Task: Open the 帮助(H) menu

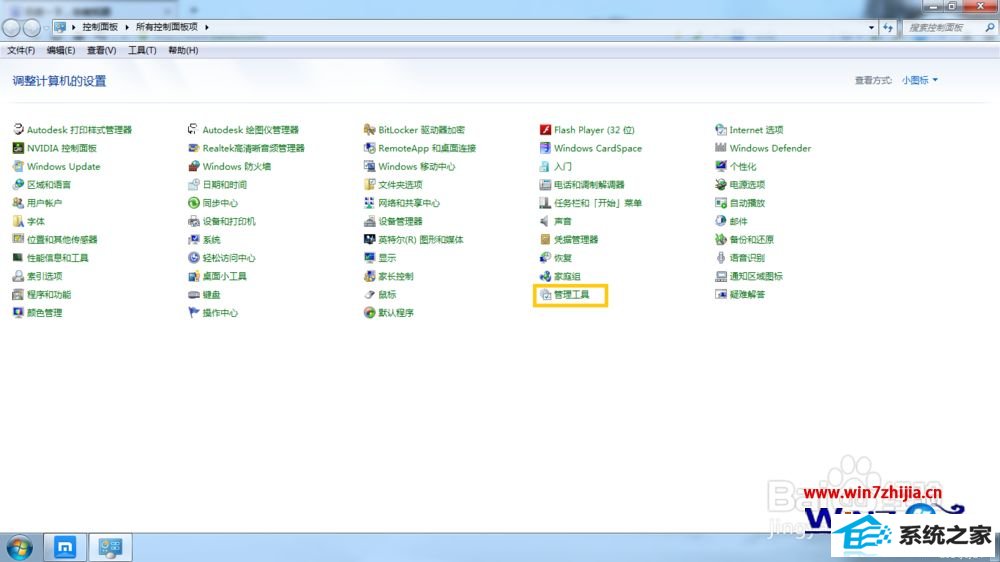Action: pyautogui.click(x=183, y=50)
